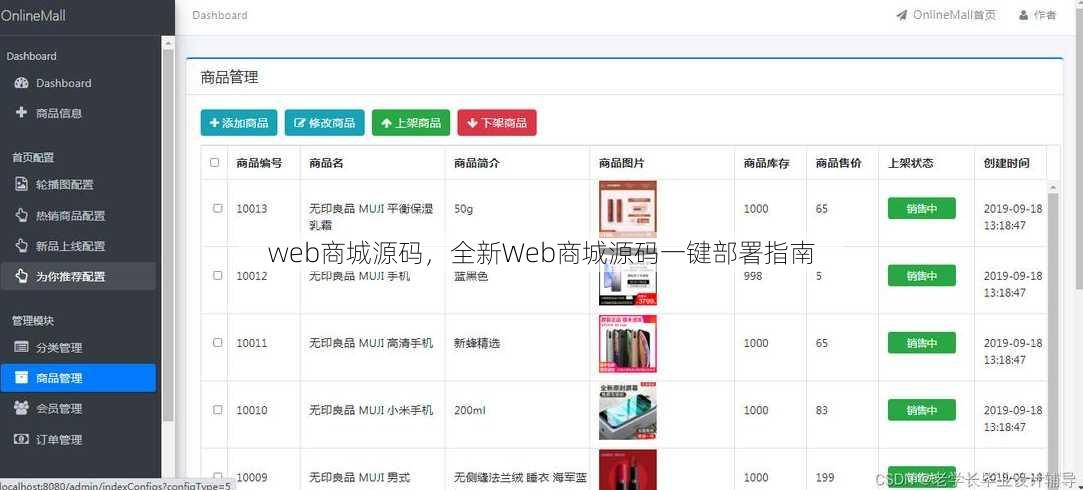Click the sidebar vertical scrollbar
The width and height of the screenshot is (1083, 490).
pos(168,235)
